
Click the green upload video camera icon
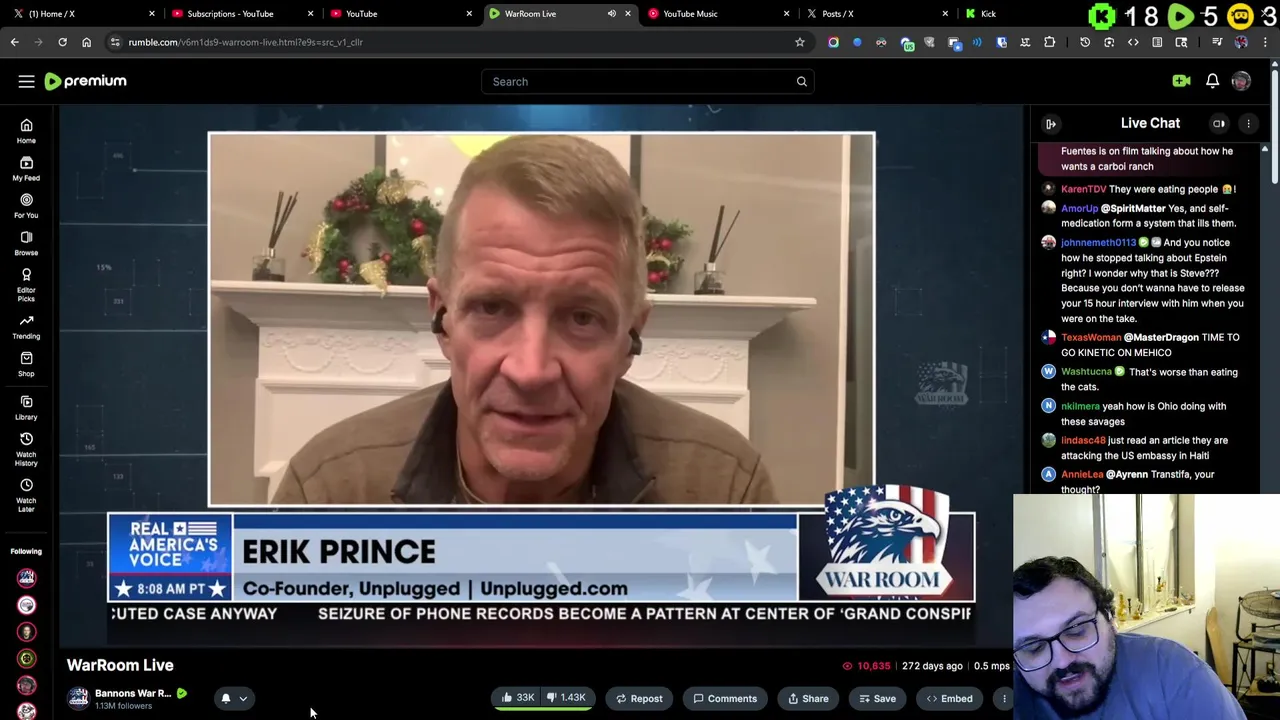(x=1181, y=81)
